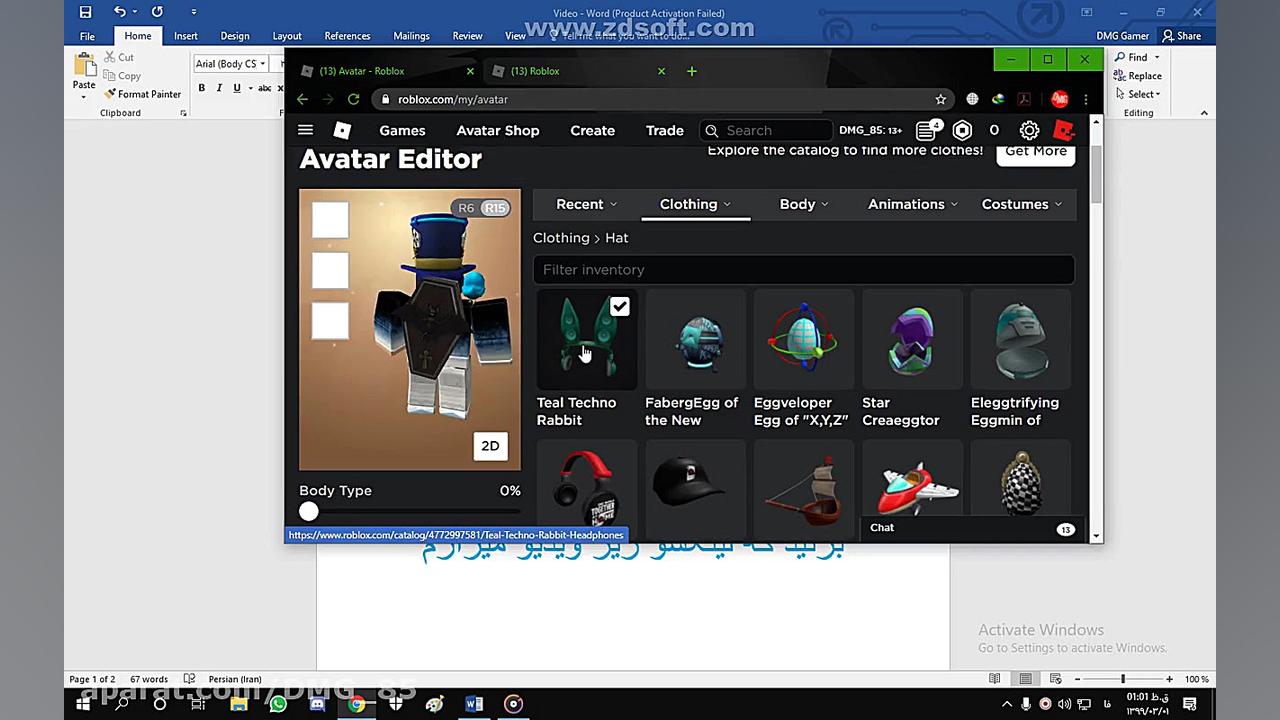Click Replace in Word Editing group

tap(1138, 76)
